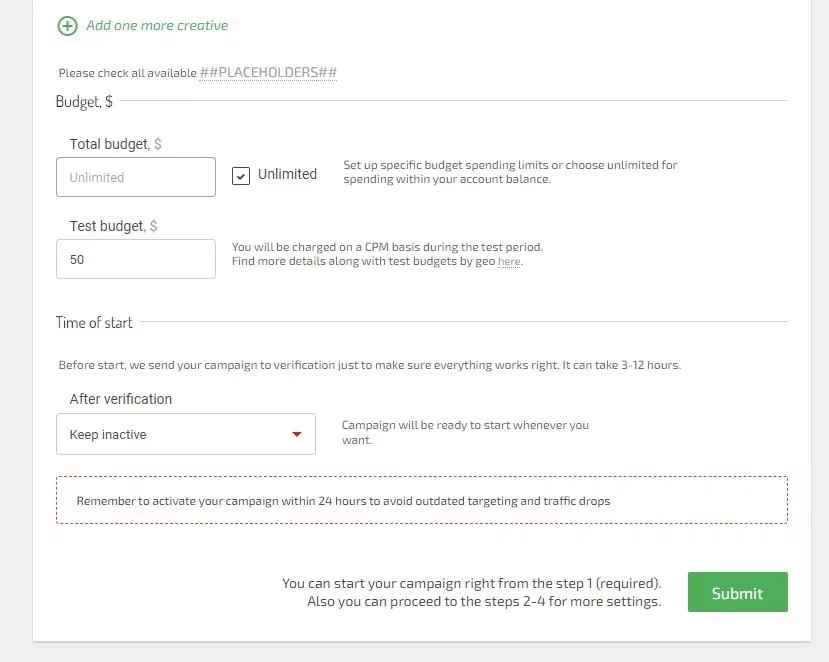Open the "Keep inactive" dropdown
Image resolution: width=829 pixels, height=662 pixels.
click(186, 435)
